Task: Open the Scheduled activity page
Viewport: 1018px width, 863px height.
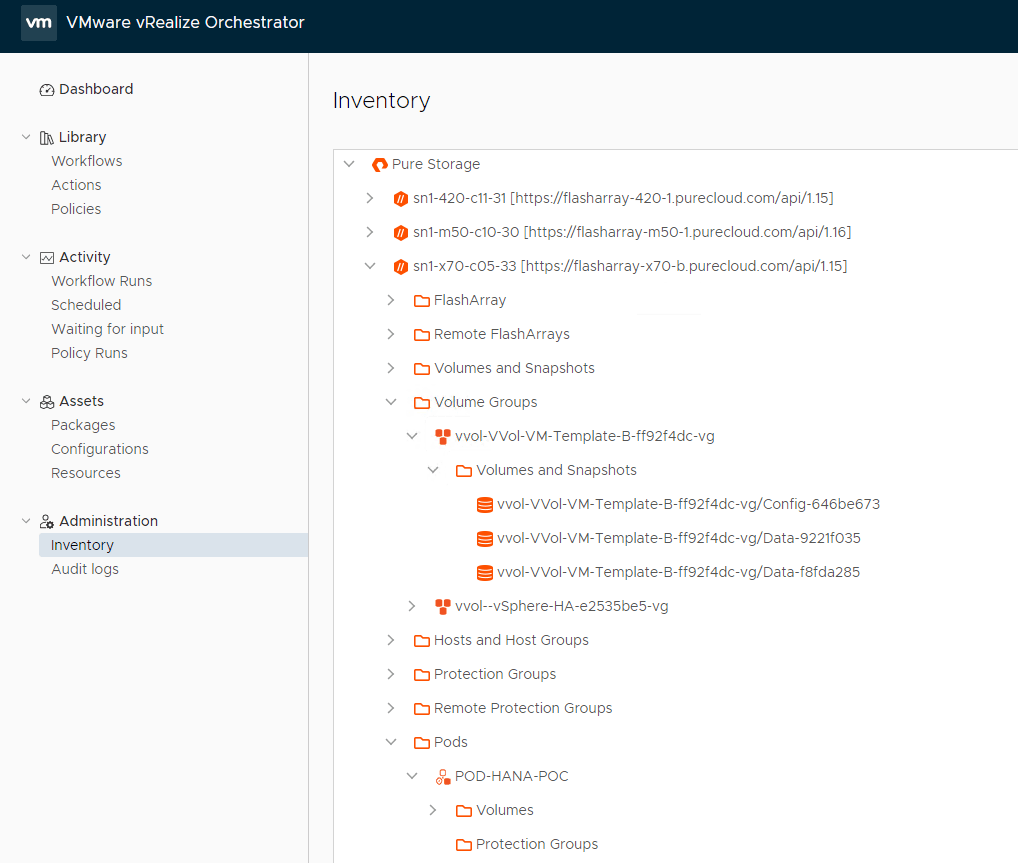Action: click(x=86, y=305)
